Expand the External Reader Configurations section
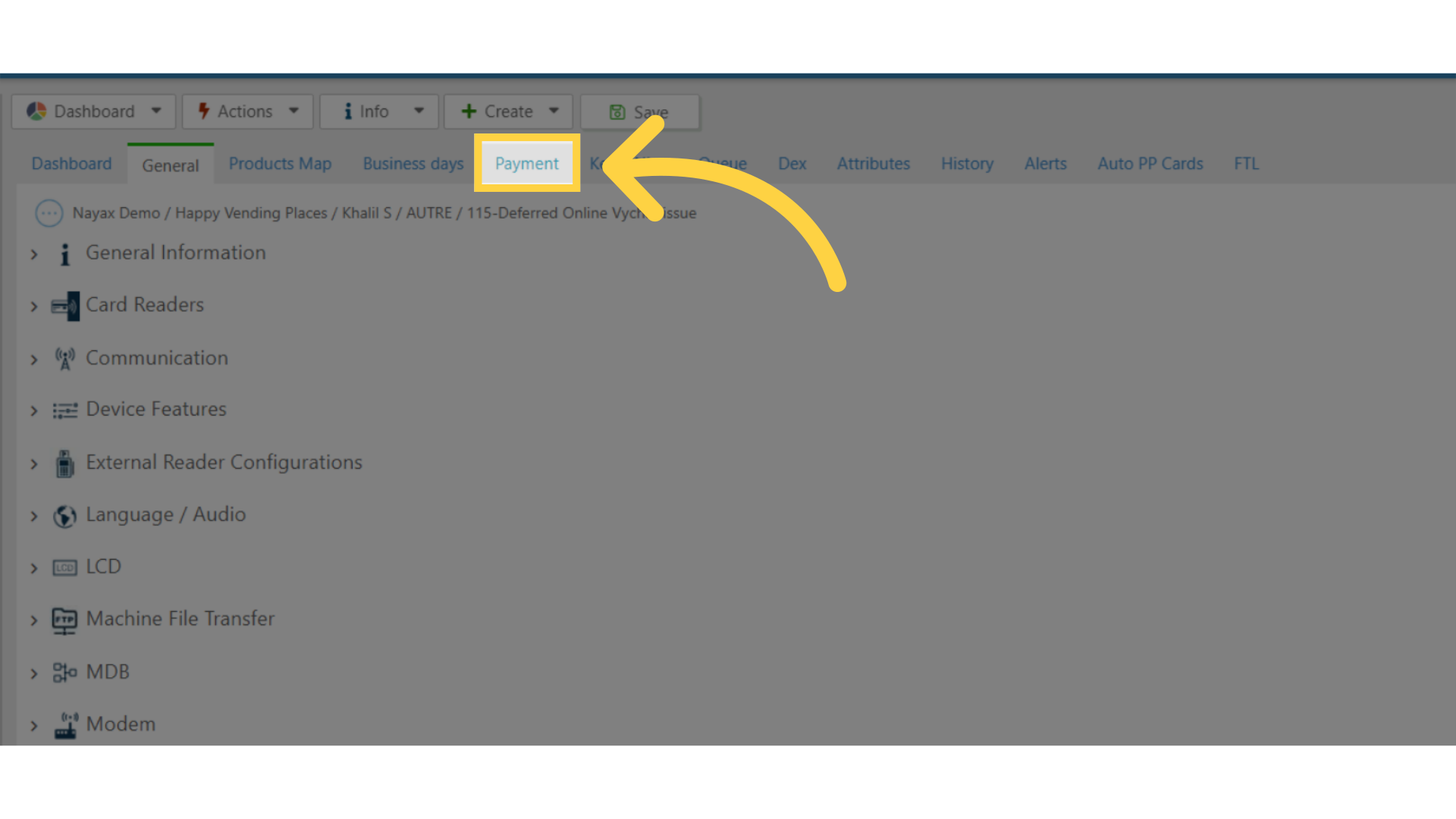Screen dimensions: 1456x819 click(35, 461)
